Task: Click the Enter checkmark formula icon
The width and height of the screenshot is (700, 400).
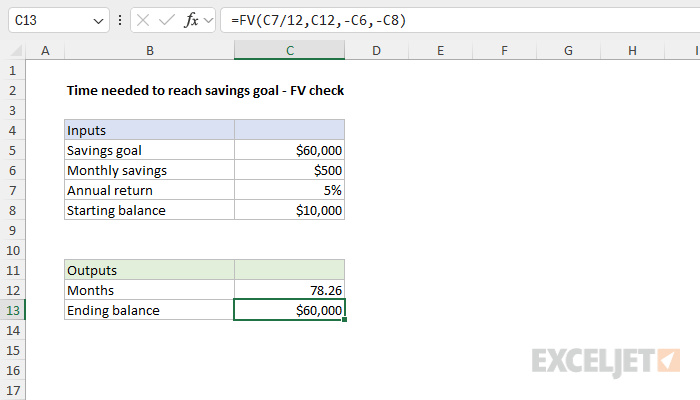Action: [167, 20]
